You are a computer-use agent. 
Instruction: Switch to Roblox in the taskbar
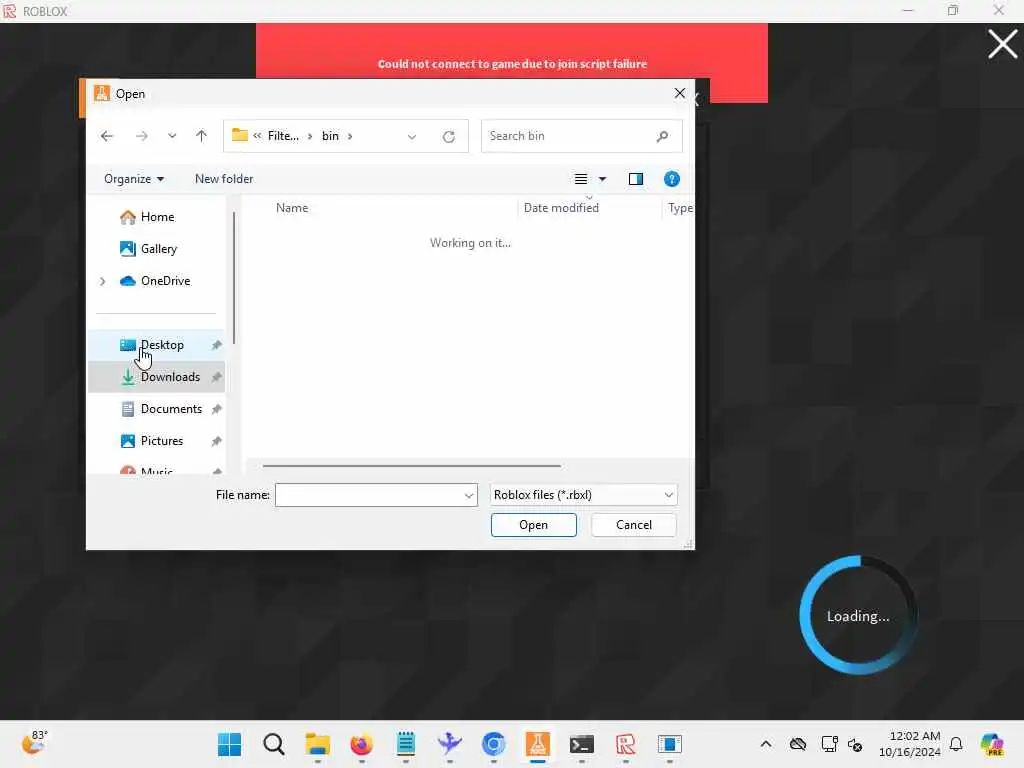(626, 744)
